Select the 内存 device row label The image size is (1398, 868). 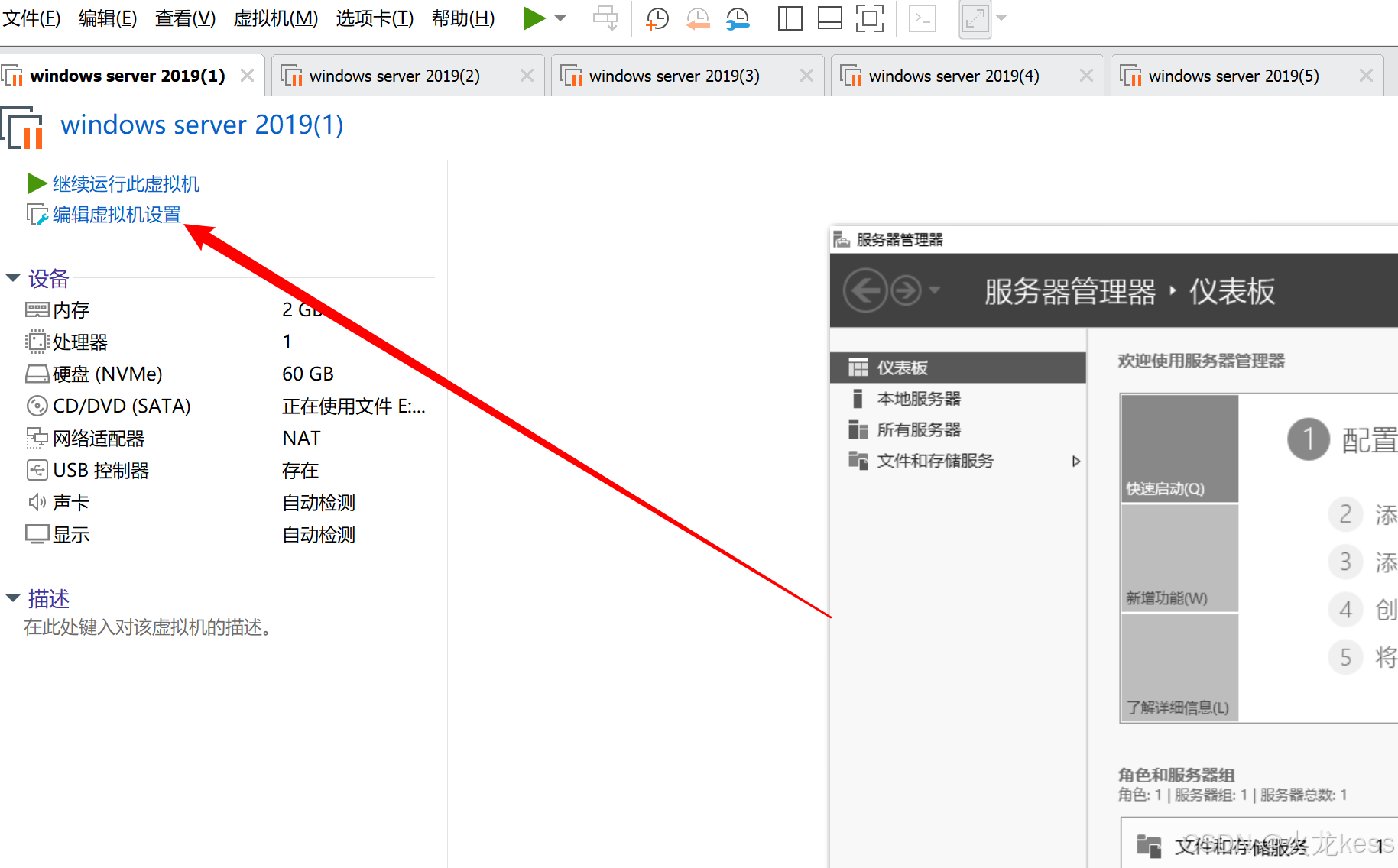tap(71, 309)
